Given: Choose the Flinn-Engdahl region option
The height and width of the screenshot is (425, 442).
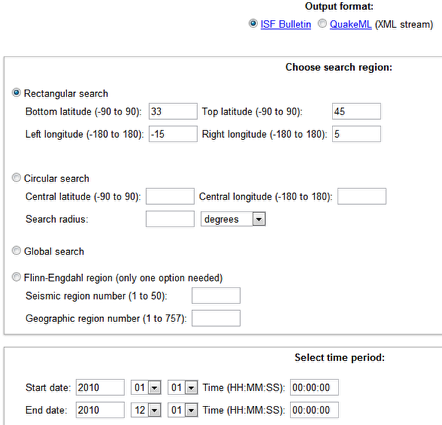Looking at the screenshot, I should [16, 277].
